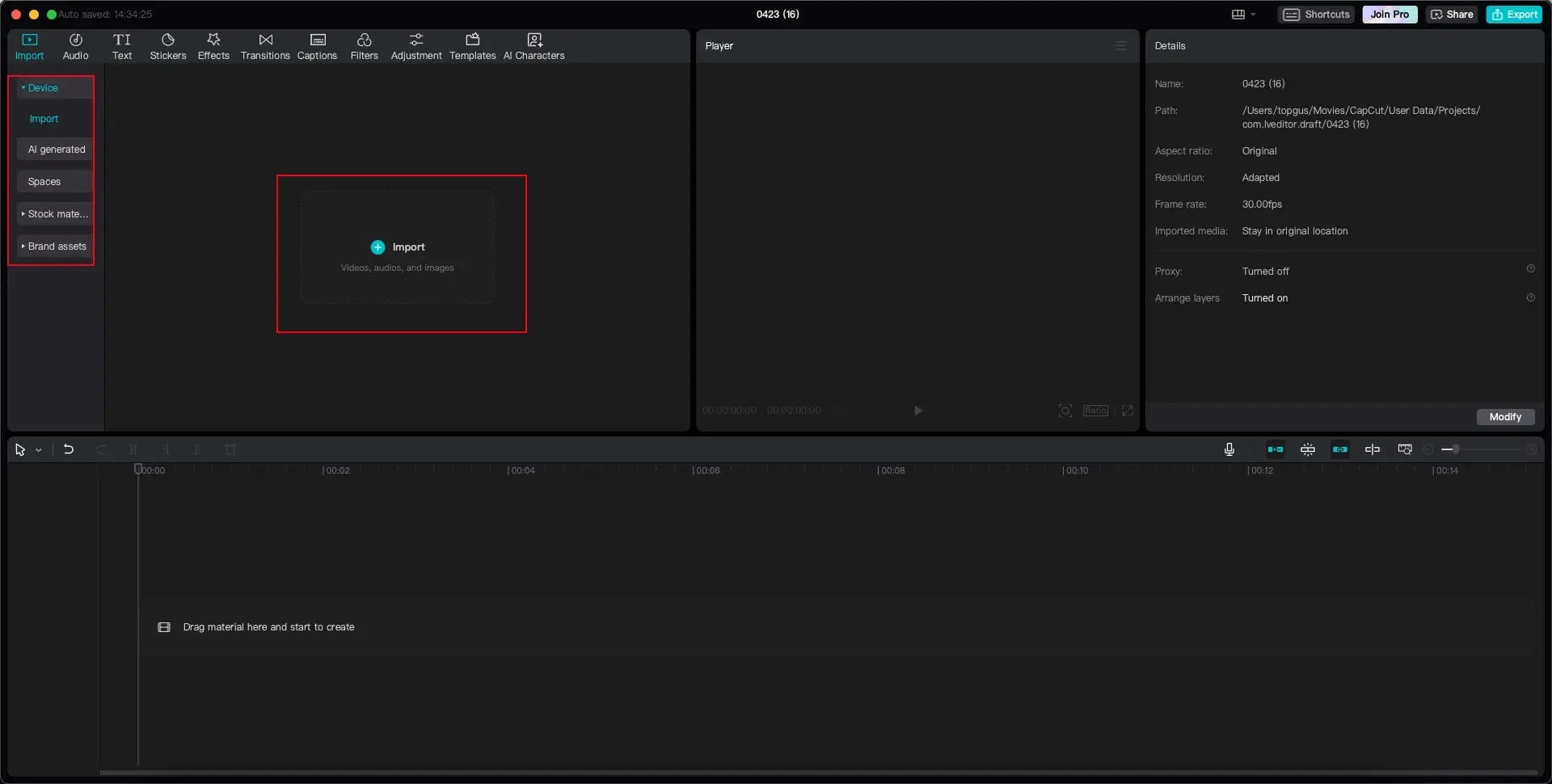Image resolution: width=1552 pixels, height=784 pixels.
Task: Open the Filters panel
Action: [x=364, y=47]
